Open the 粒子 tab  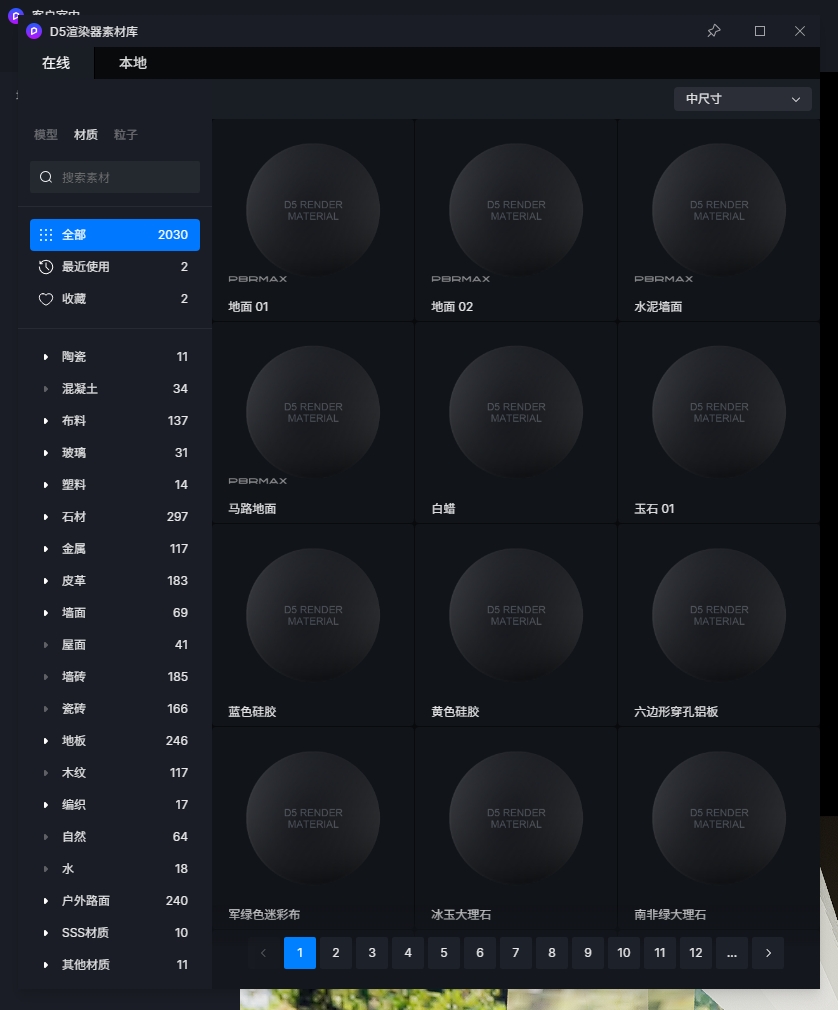(126, 135)
